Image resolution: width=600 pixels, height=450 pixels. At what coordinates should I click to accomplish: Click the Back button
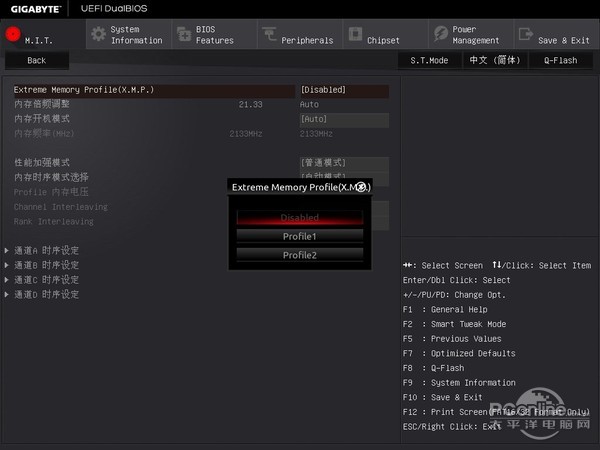[37, 60]
